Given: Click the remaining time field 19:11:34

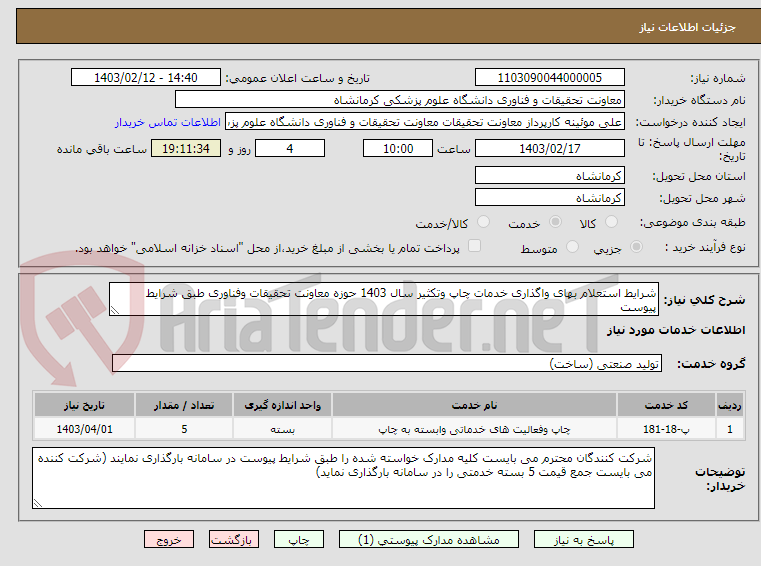Looking at the screenshot, I should point(186,149).
